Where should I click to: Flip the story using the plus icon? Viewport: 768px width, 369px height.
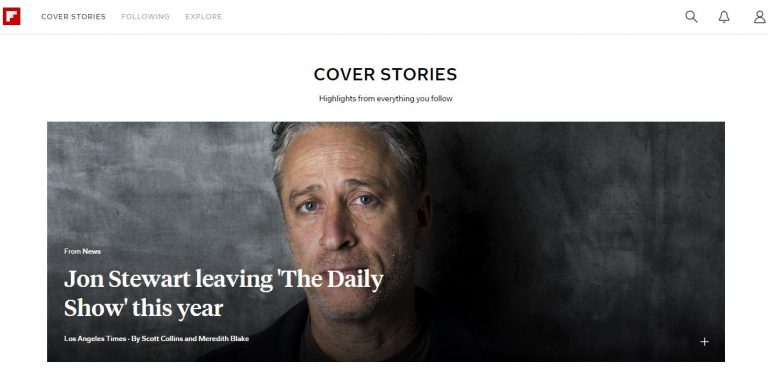coord(704,342)
